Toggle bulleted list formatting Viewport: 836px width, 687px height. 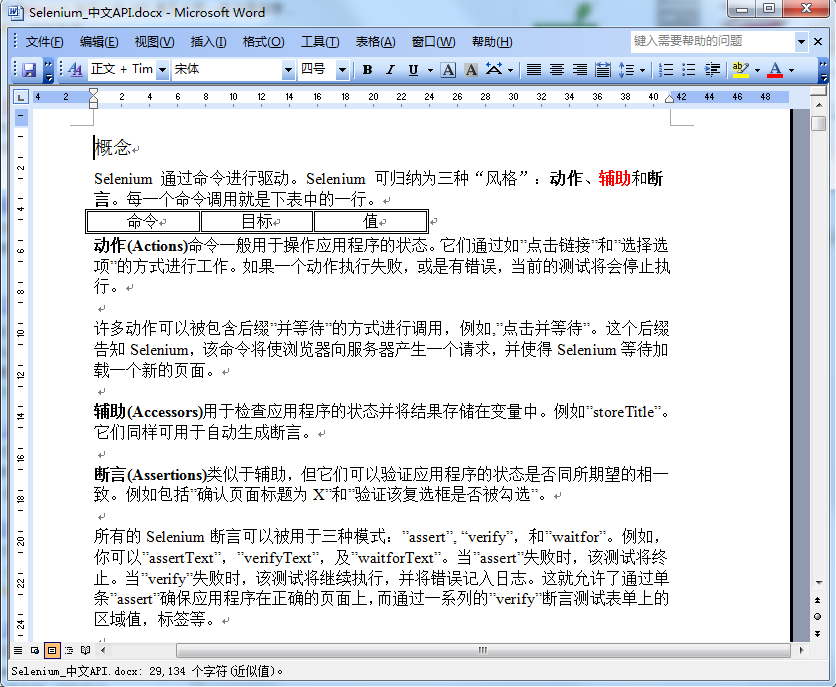689,70
